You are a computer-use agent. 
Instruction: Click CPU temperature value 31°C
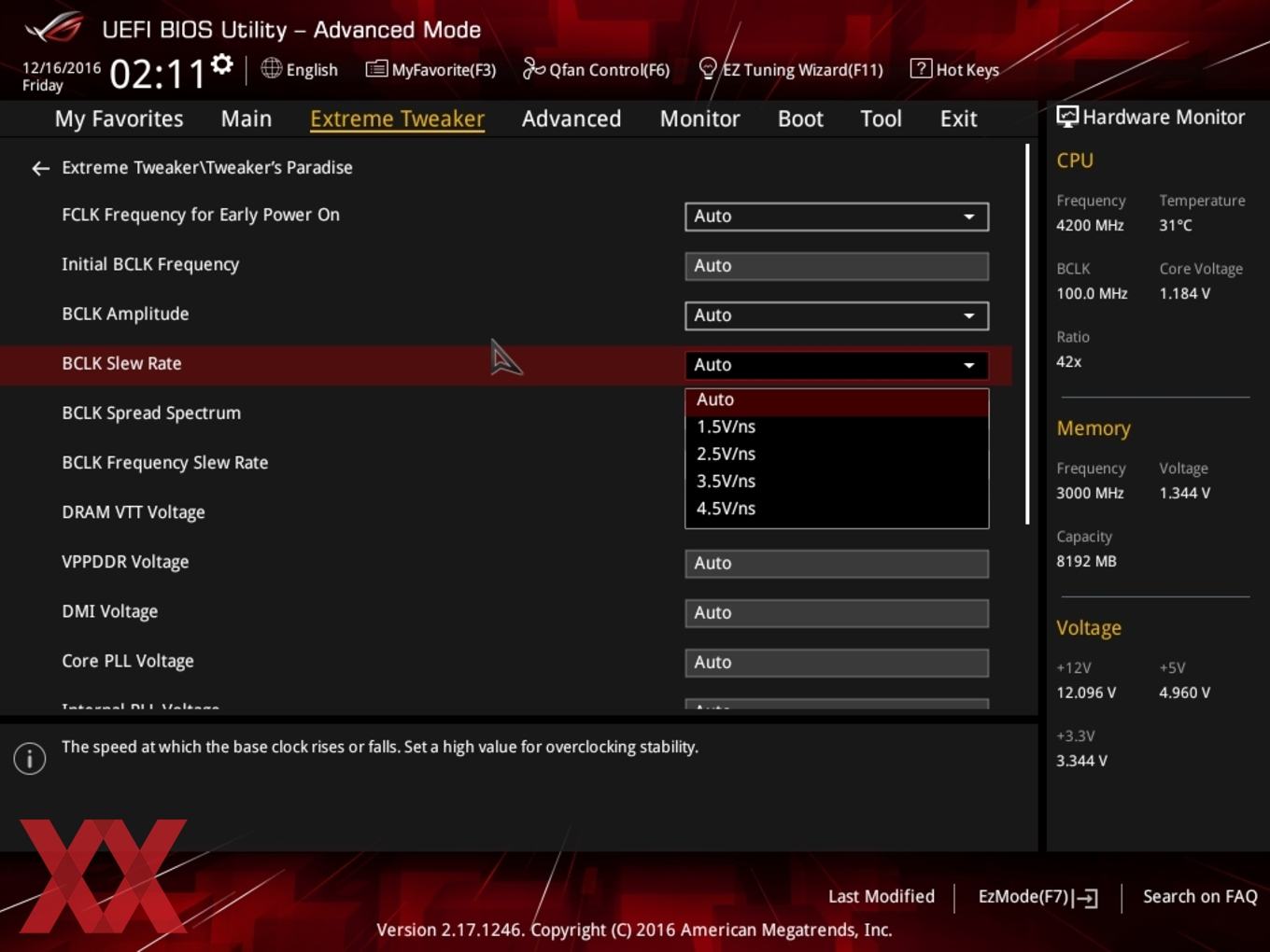pos(1176,226)
